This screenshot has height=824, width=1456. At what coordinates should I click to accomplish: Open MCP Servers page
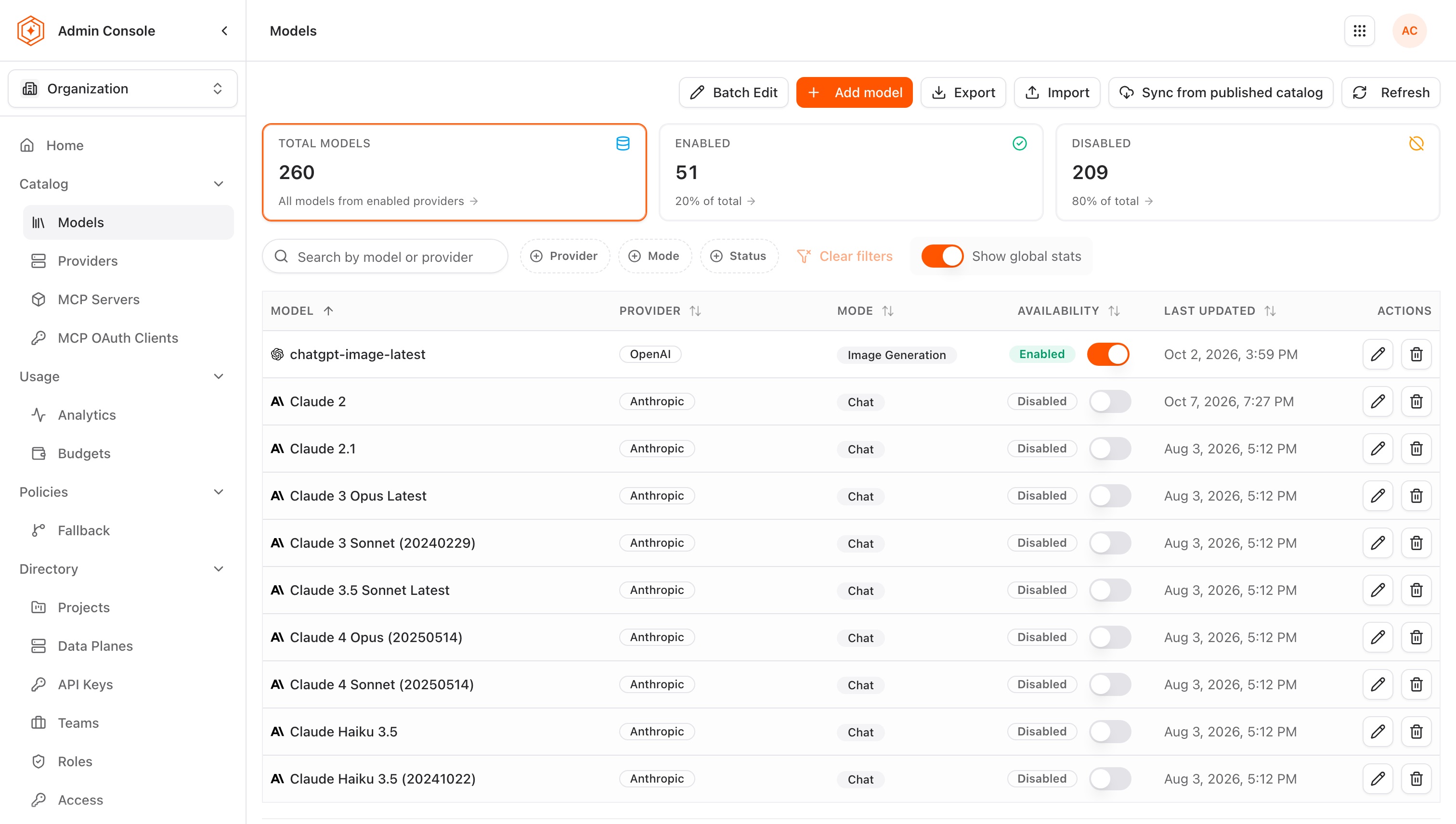coord(128,299)
